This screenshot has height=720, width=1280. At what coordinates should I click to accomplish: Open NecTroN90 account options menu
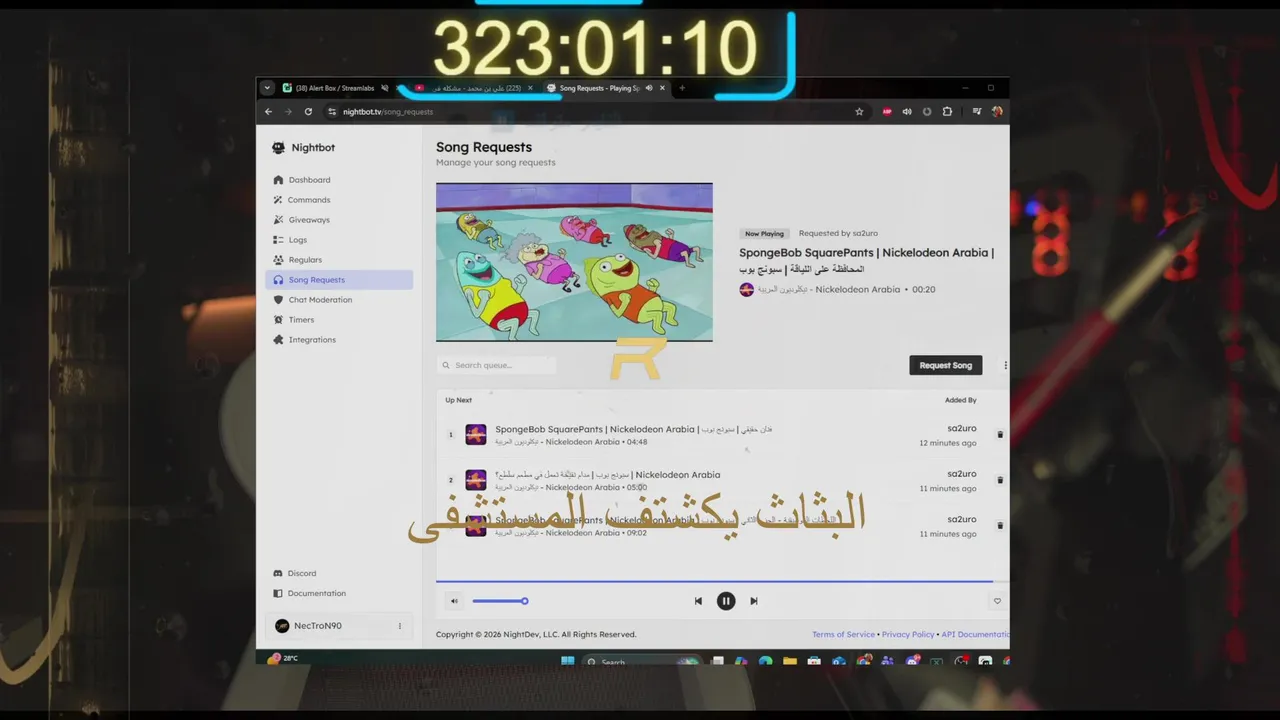point(400,626)
